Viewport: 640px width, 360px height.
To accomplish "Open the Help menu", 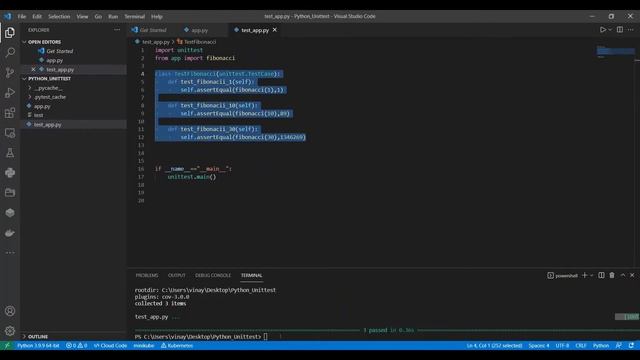I will [x=157, y=16].
